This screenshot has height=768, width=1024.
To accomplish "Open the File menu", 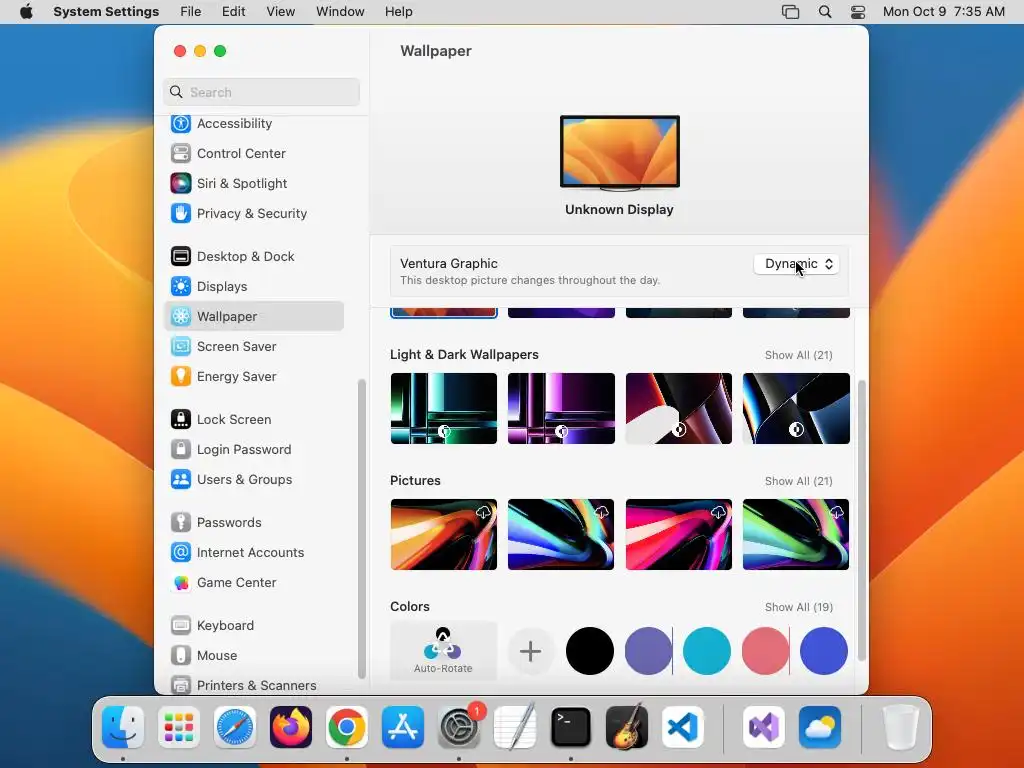I will coord(191,12).
